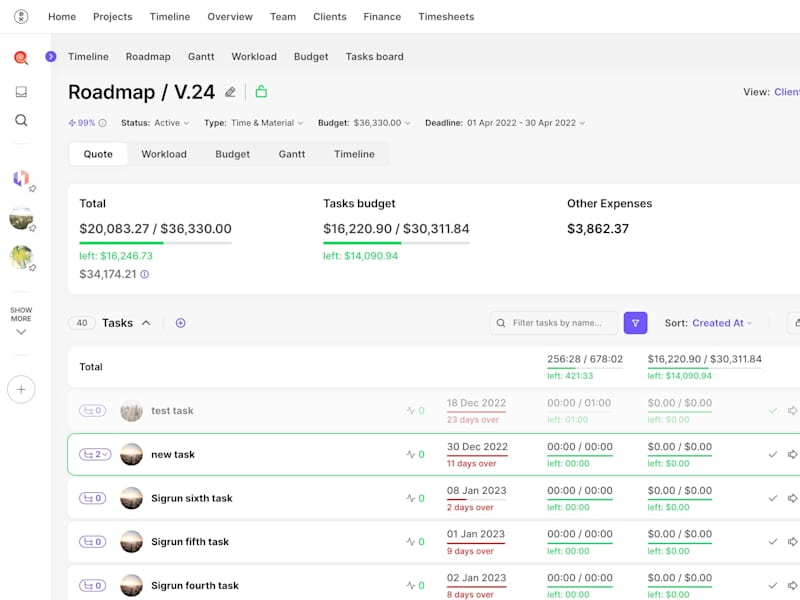Open activity indicator on Sigrun fifth task
The height and width of the screenshot is (600, 800).
click(415, 542)
